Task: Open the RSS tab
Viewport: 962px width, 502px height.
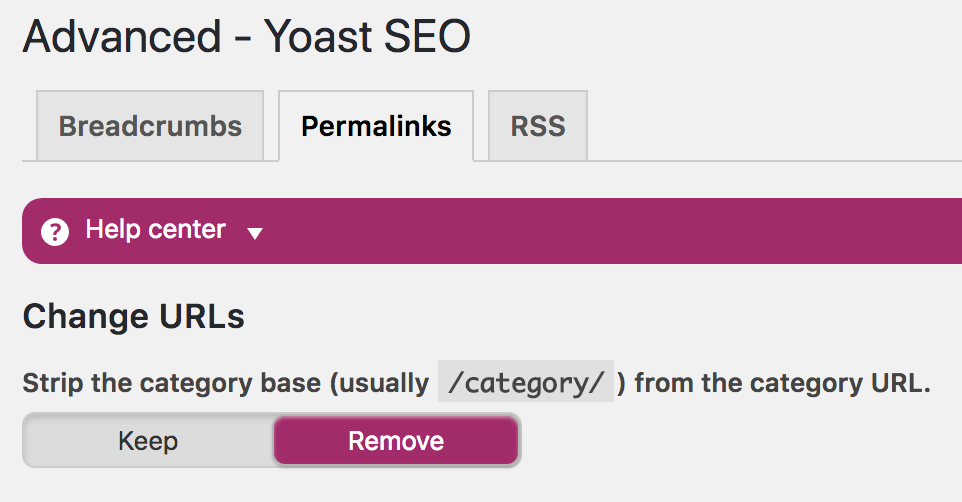Action: (538, 126)
